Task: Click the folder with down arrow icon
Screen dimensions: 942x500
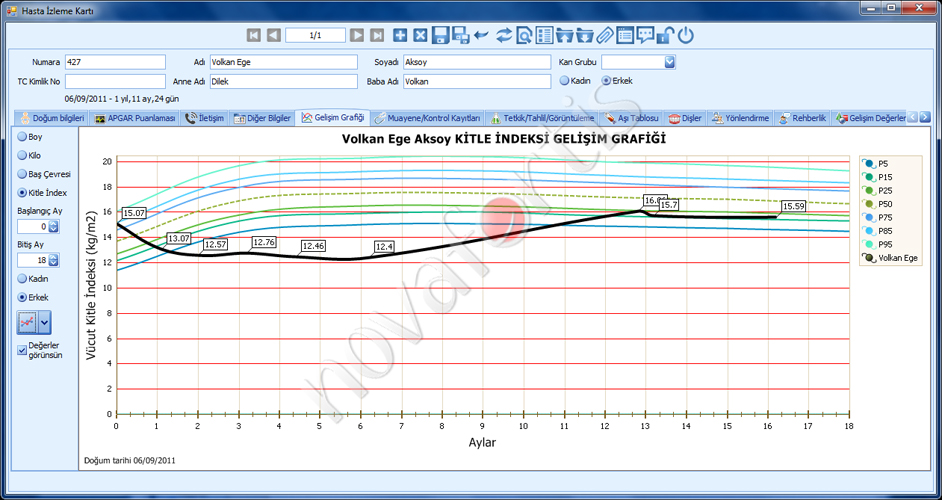Action: pos(585,35)
